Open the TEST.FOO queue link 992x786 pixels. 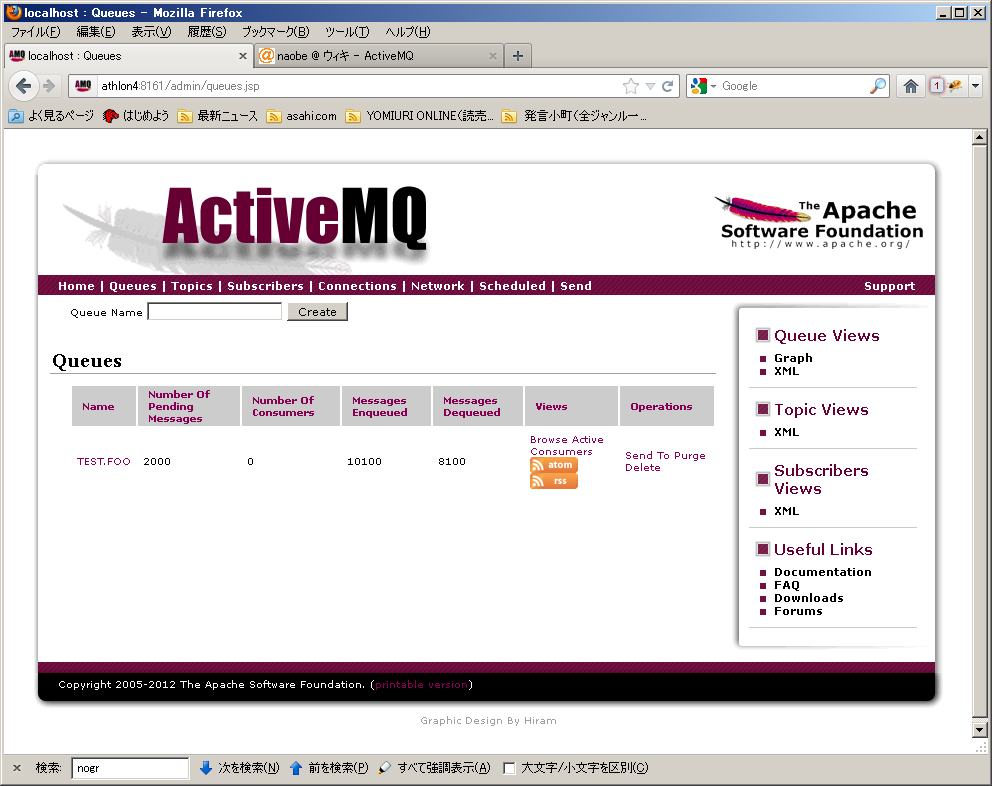click(104, 461)
